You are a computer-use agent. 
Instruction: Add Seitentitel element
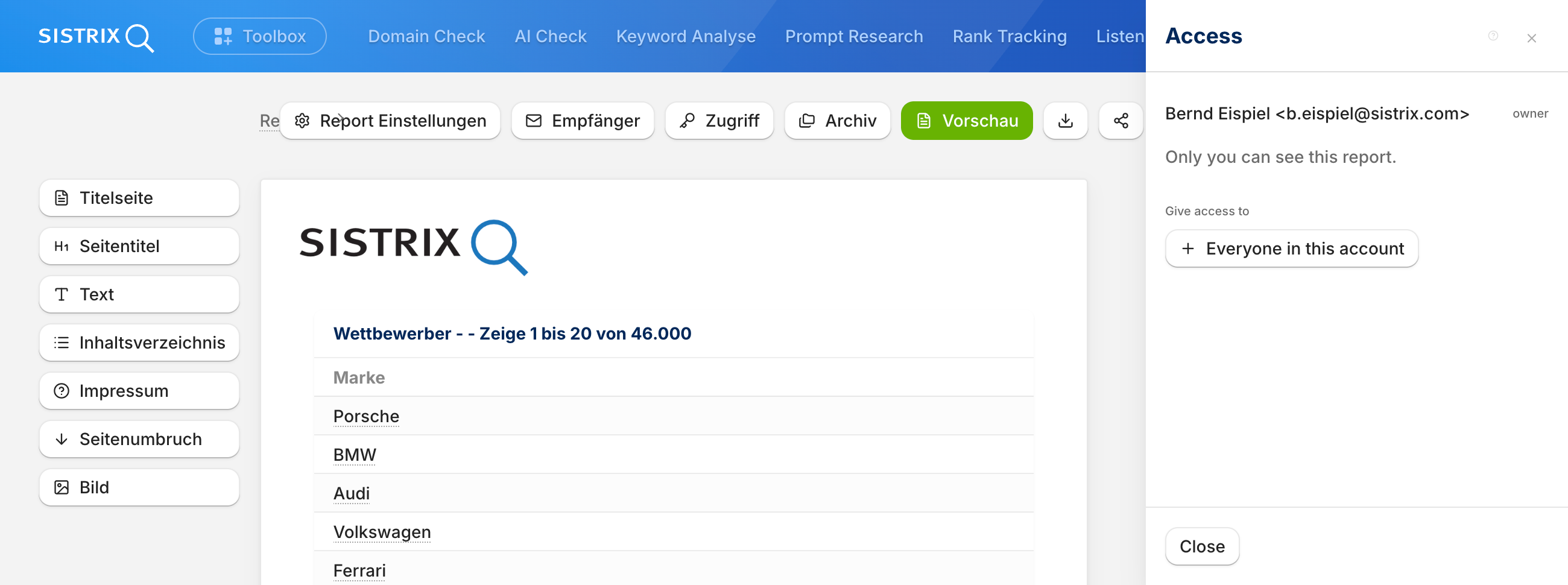point(139,246)
